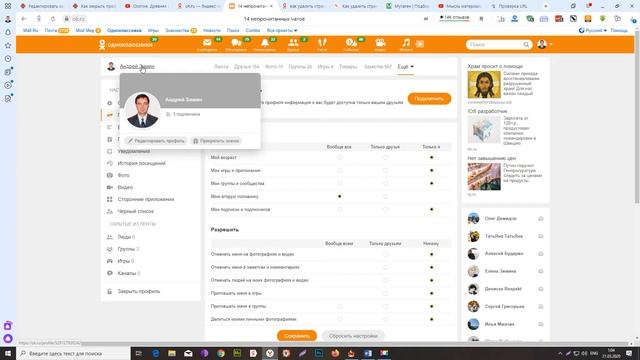Viewport: 640px width, 360px height.
Task: Open Chrome icon on taskbar
Action: point(221,353)
